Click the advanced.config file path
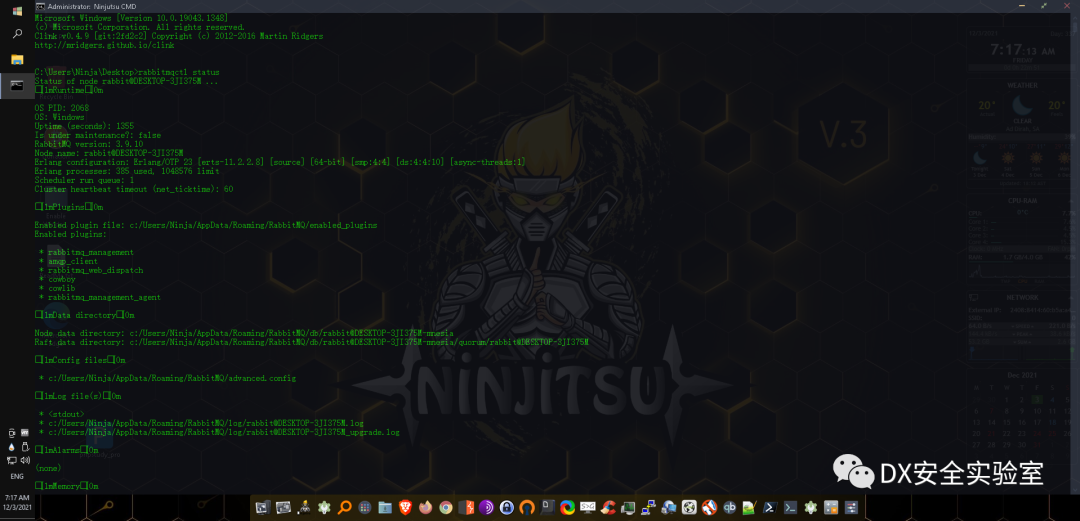Screen dimensions: 1080x521 pyautogui.click(x=172, y=378)
